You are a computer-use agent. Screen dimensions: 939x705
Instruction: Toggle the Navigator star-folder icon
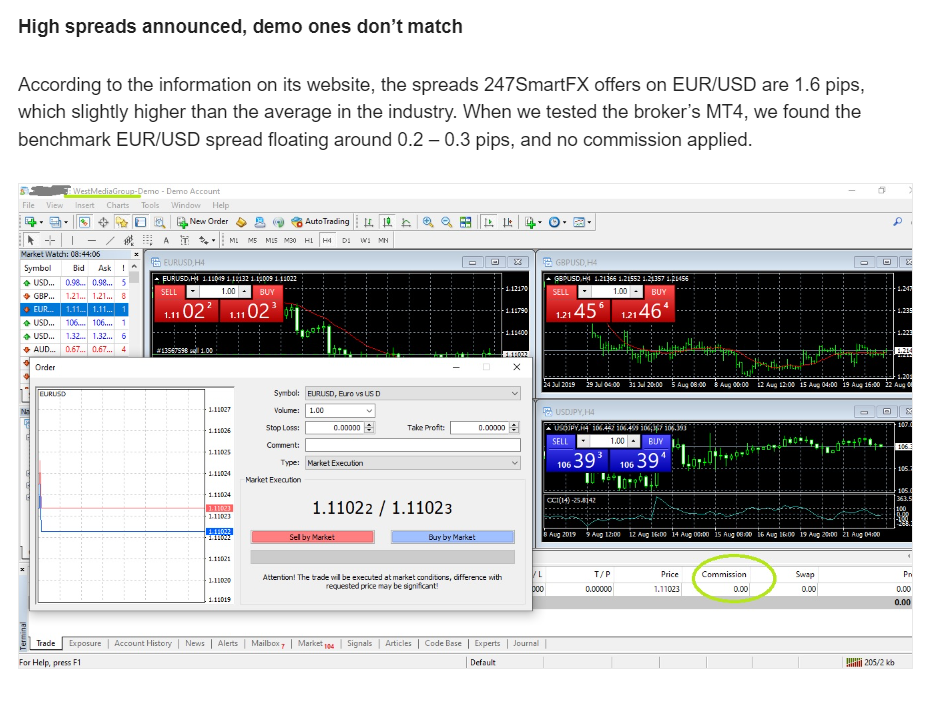(x=122, y=222)
